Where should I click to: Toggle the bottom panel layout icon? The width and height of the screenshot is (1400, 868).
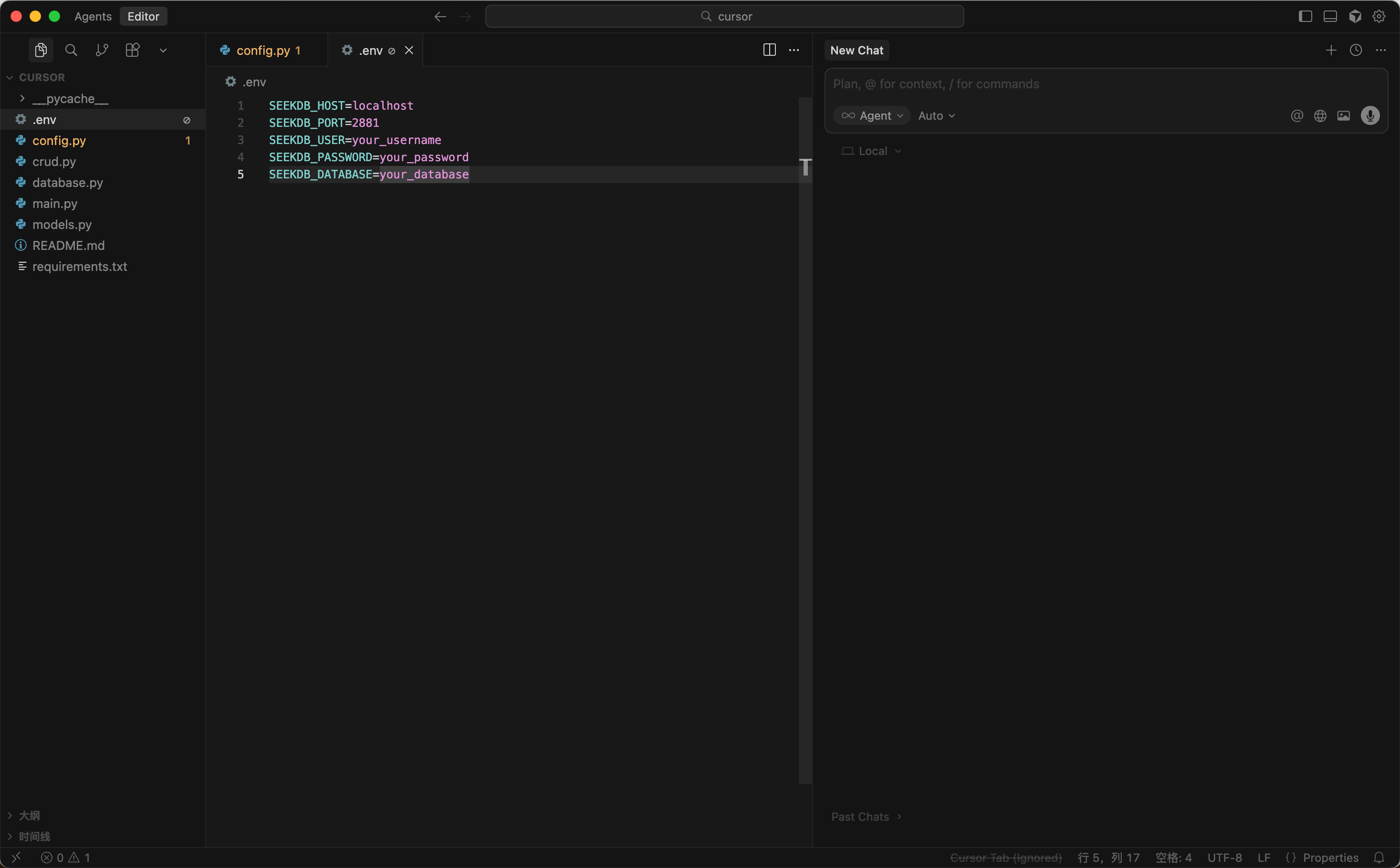[1330, 16]
